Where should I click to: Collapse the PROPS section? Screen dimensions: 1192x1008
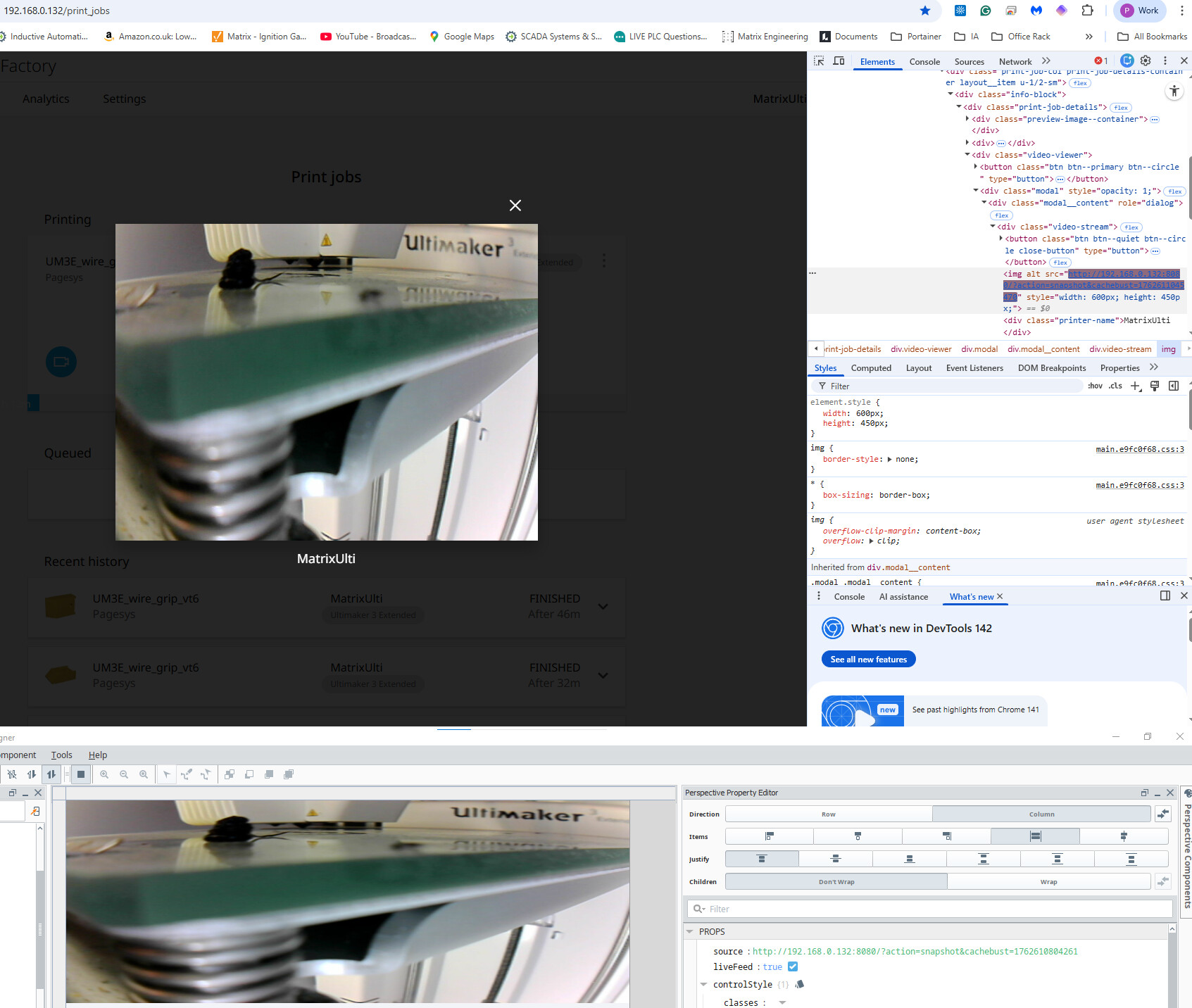pyautogui.click(x=690, y=931)
